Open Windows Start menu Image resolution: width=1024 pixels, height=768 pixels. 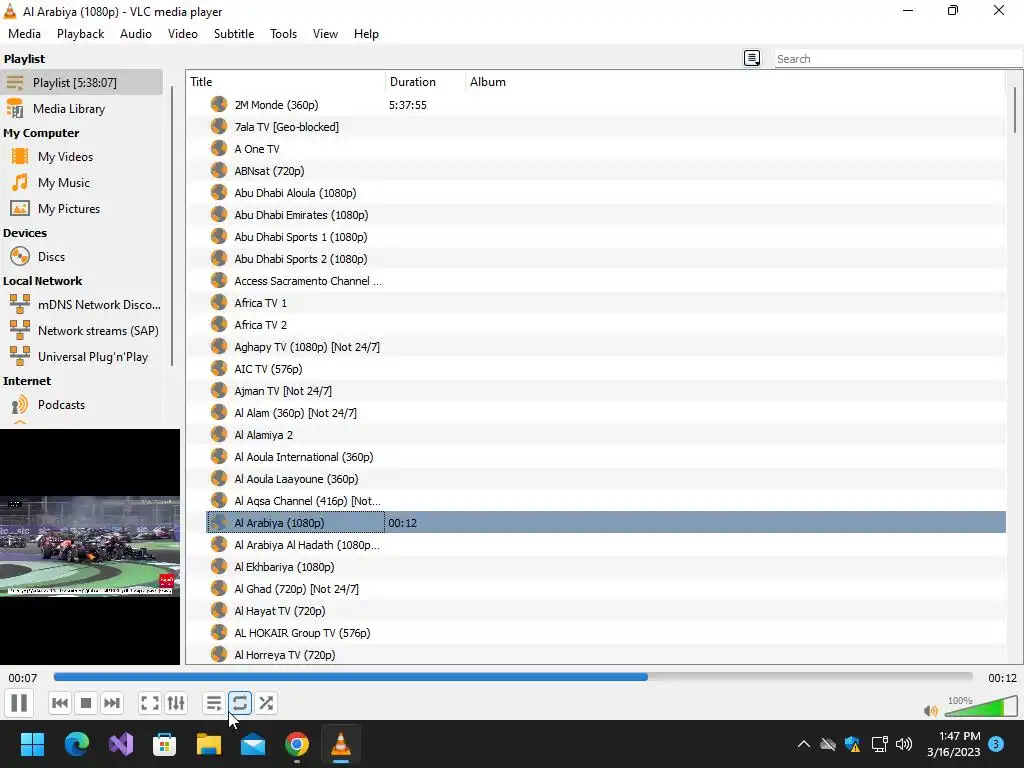[x=32, y=744]
